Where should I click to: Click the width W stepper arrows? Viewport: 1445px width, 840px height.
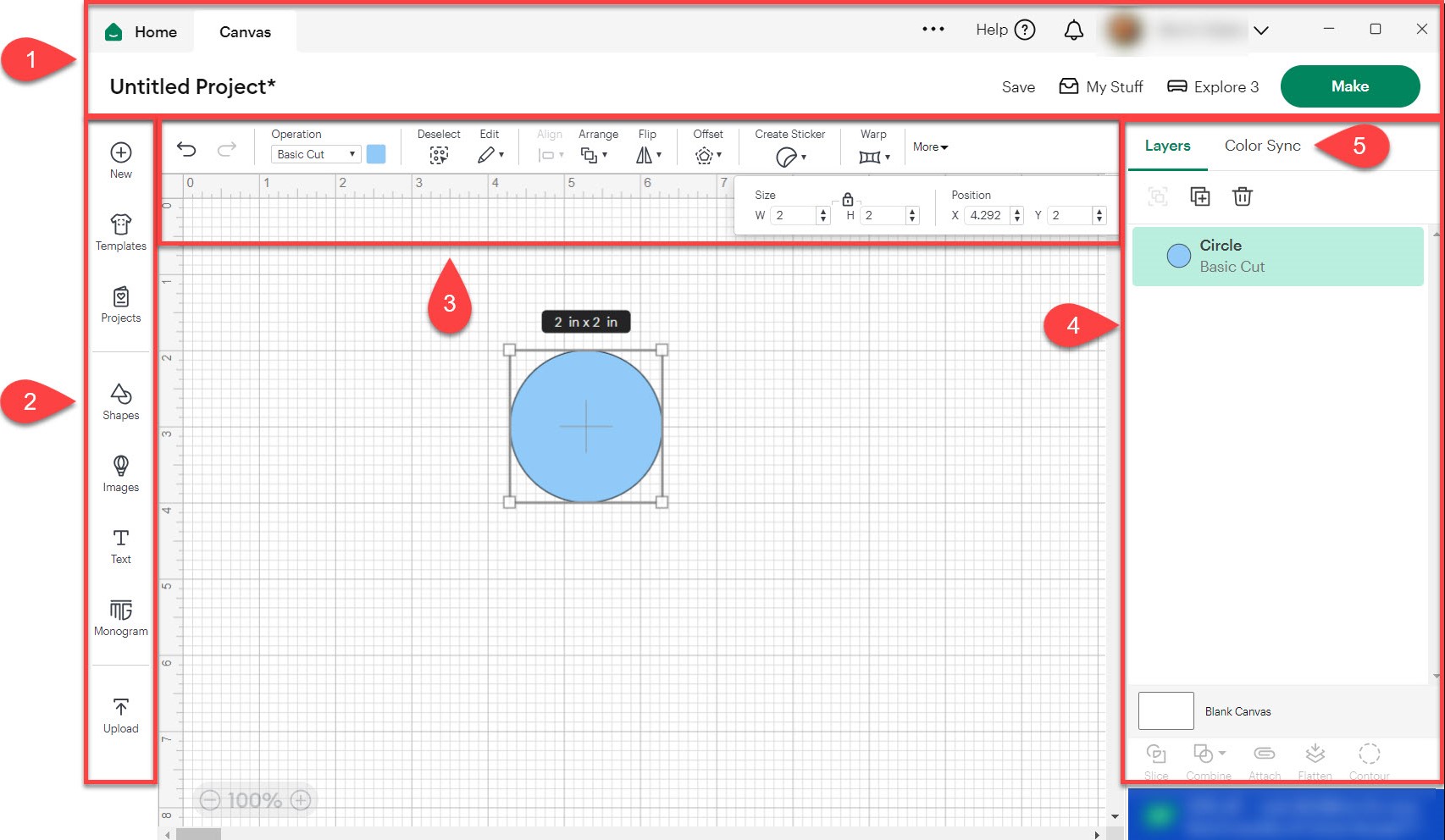(x=823, y=215)
